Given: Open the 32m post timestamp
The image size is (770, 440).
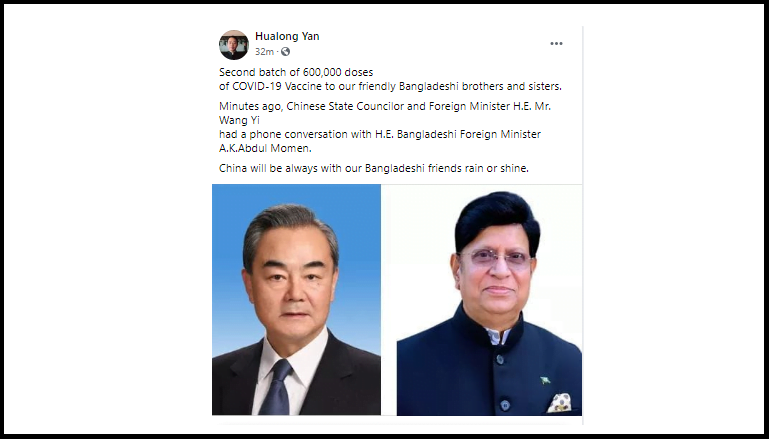Looking at the screenshot, I should 264,52.
